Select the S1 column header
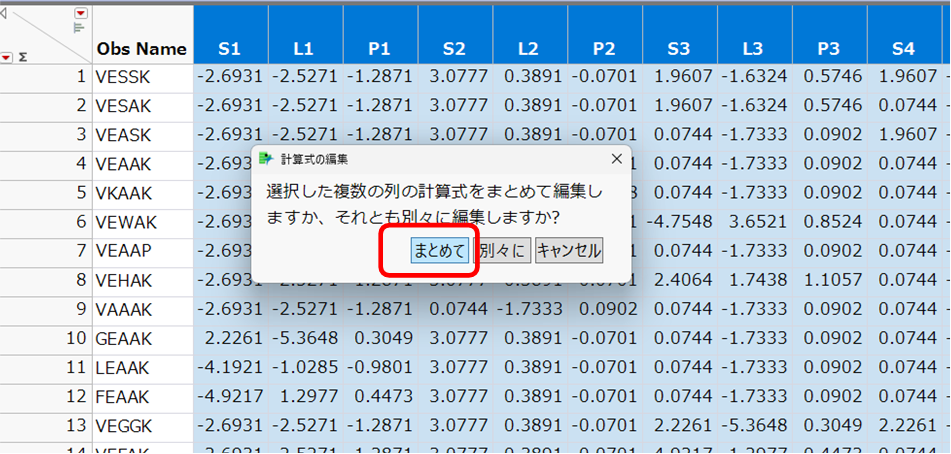 230,35
